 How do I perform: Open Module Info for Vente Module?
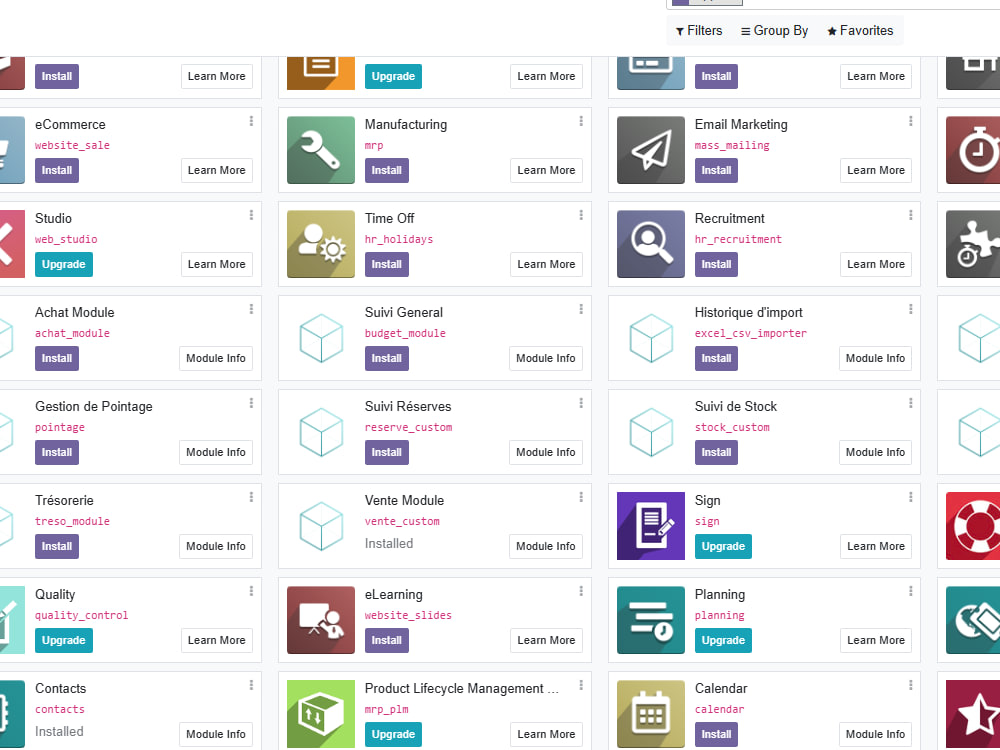[x=545, y=546]
